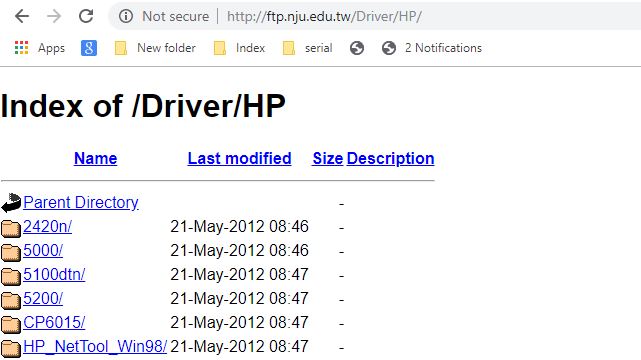Viewport: 641px width, 360px height.
Task: Click the 5200/ row modified date
Action: (x=239, y=298)
